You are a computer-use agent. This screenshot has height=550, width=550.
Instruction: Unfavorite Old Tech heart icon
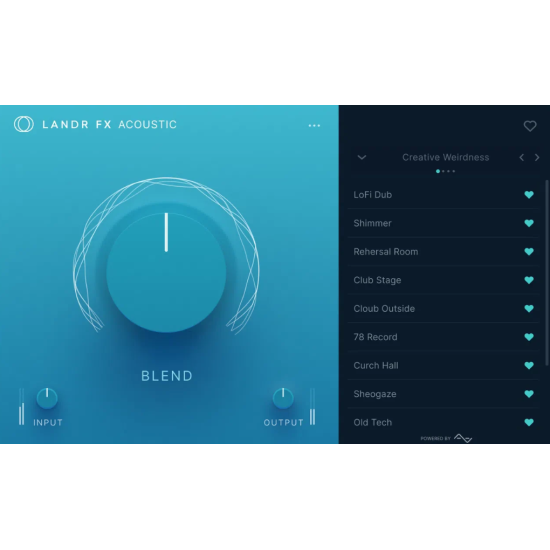tap(529, 422)
